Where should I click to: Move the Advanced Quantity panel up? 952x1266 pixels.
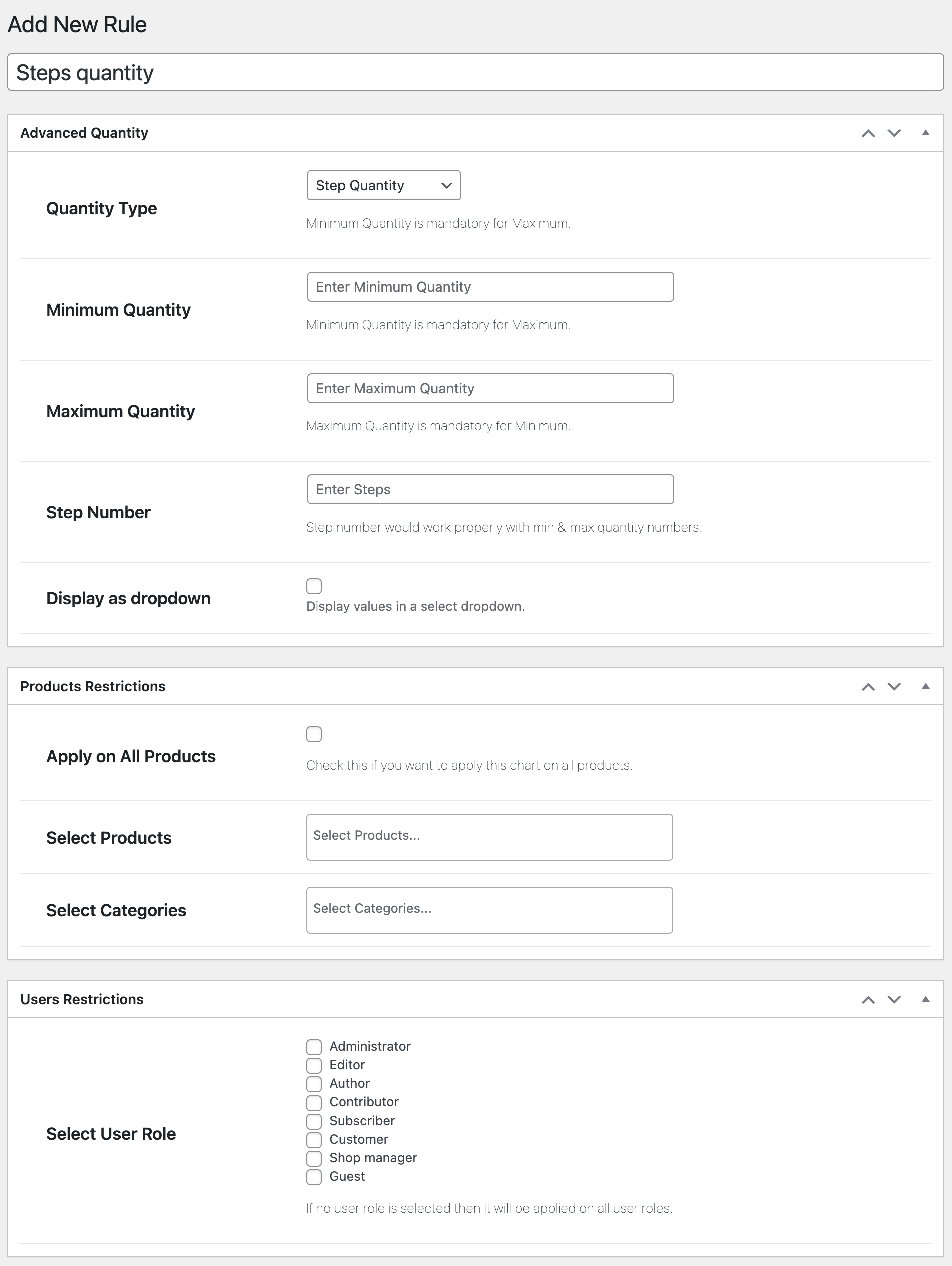click(869, 133)
